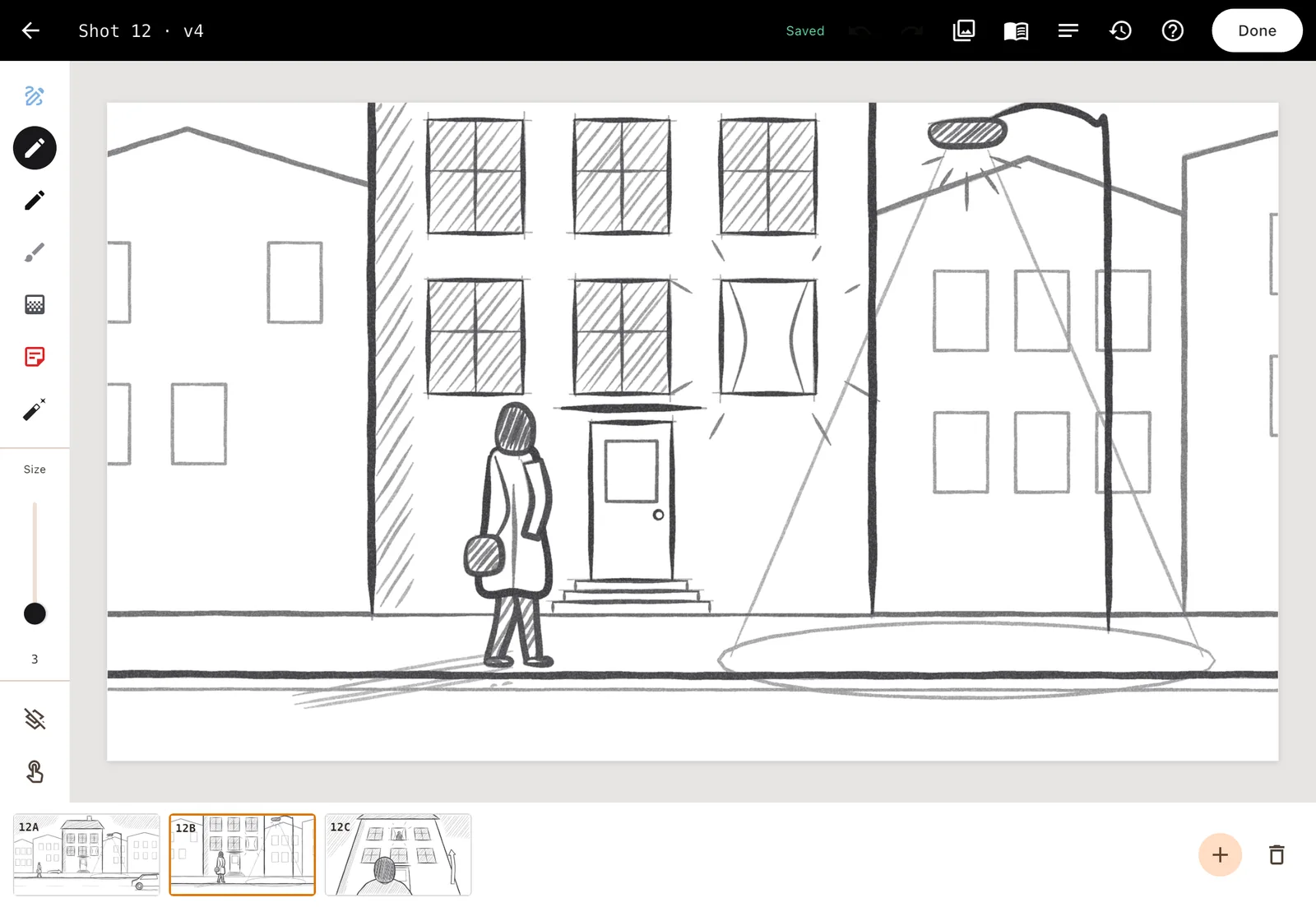
Task: Open the script book icon
Action: pos(1016,30)
